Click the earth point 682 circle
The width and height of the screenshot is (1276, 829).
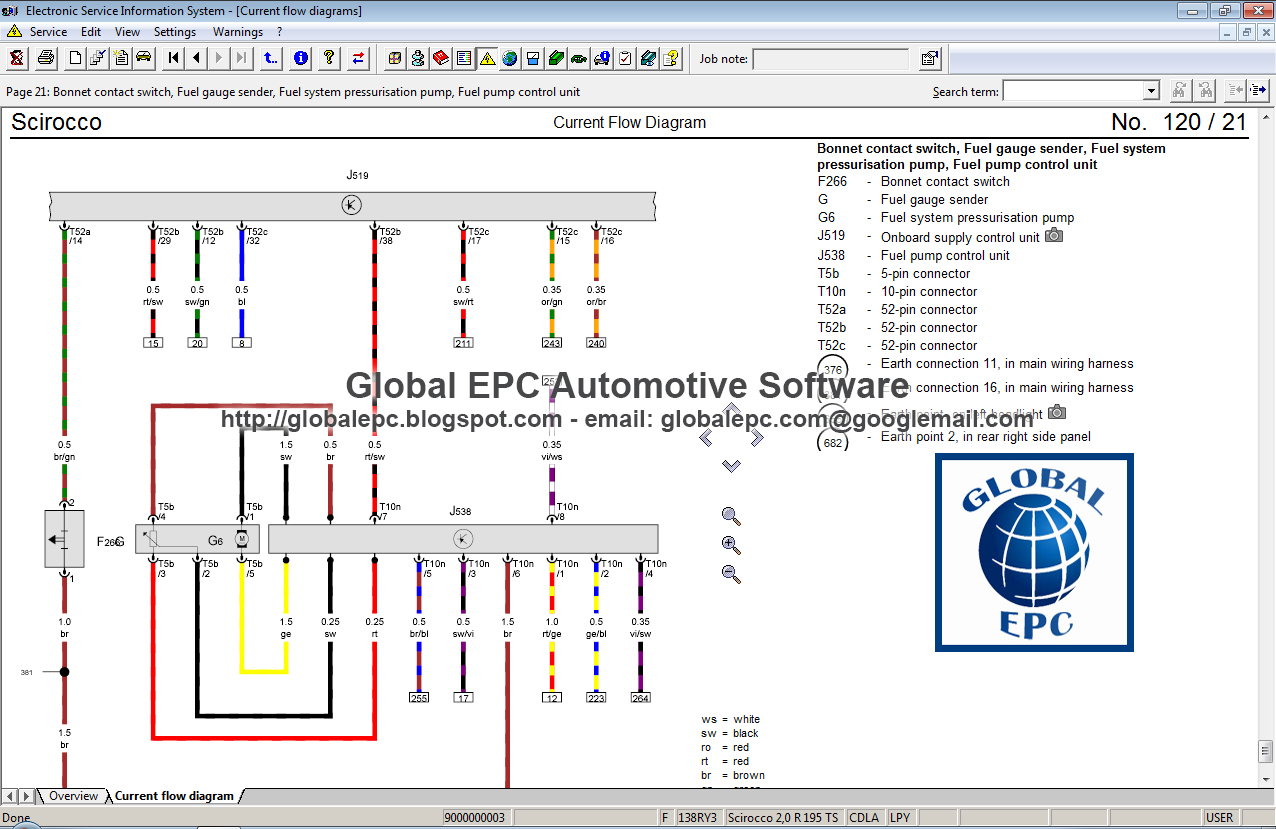pyautogui.click(x=832, y=441)
